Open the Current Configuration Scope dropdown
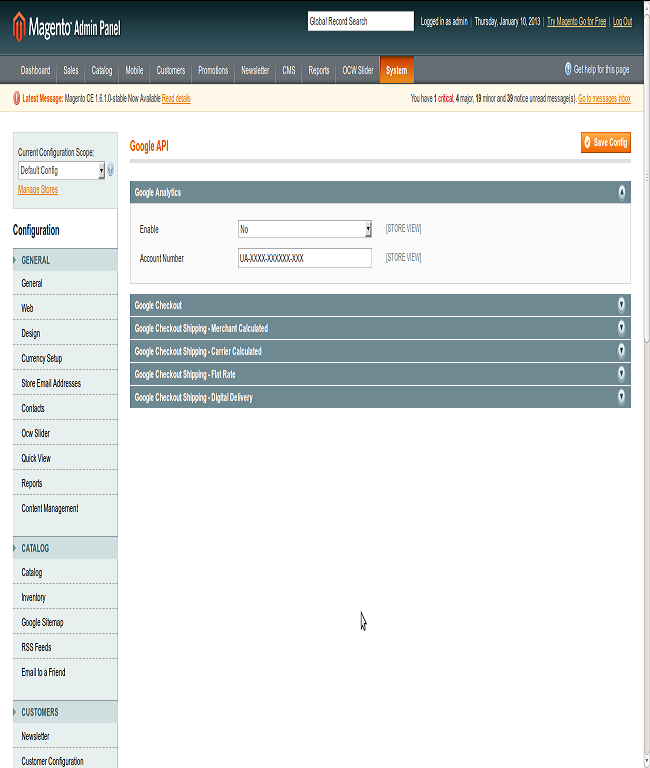 (x=62, y=170)
